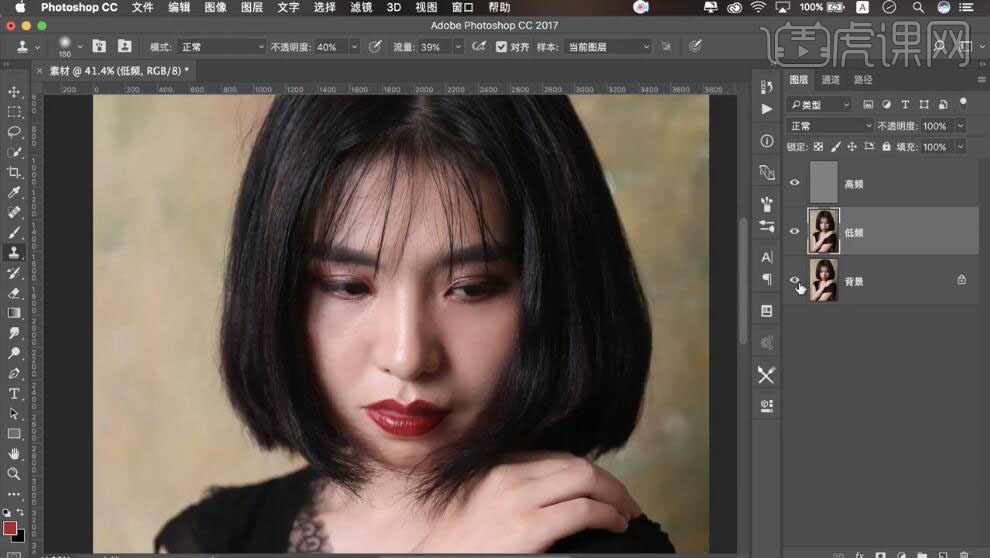Select the 低频 layer thumbnail
Screen dimensions: 990x558
click(824, 231)
